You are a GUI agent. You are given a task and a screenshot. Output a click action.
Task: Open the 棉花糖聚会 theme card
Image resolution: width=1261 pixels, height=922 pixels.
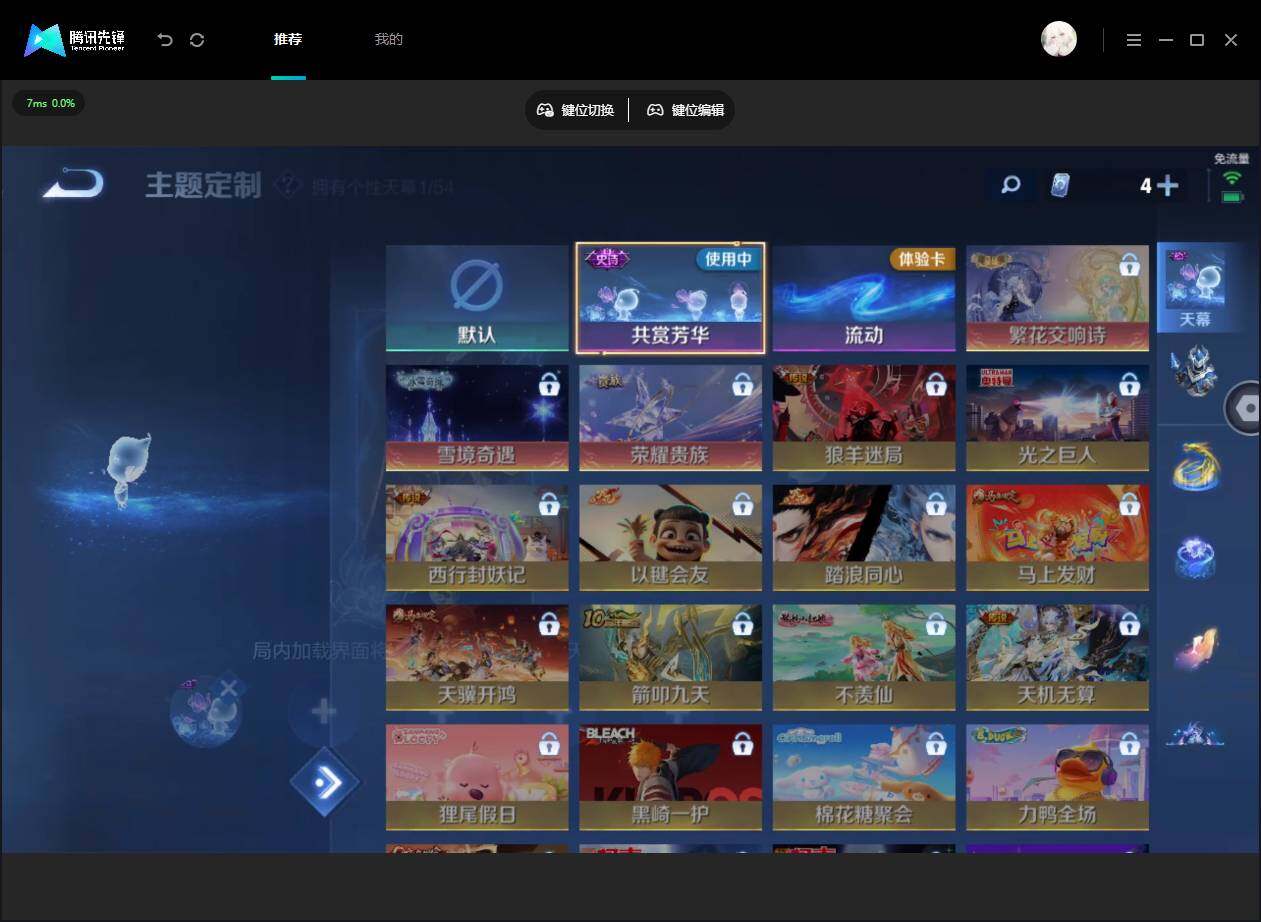pos(864,778)
